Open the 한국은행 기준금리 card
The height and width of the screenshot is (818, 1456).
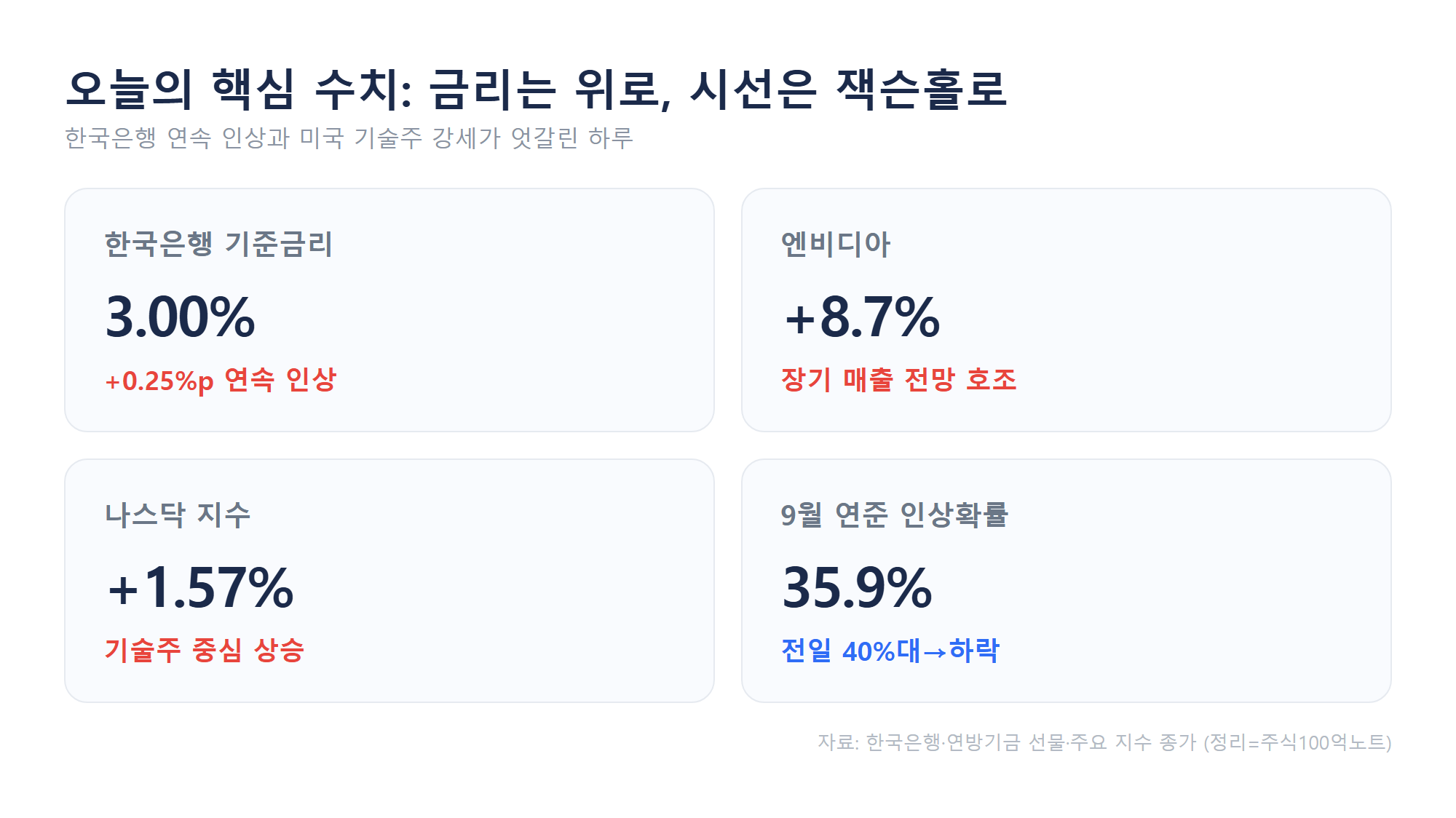(x=389, y=310)
